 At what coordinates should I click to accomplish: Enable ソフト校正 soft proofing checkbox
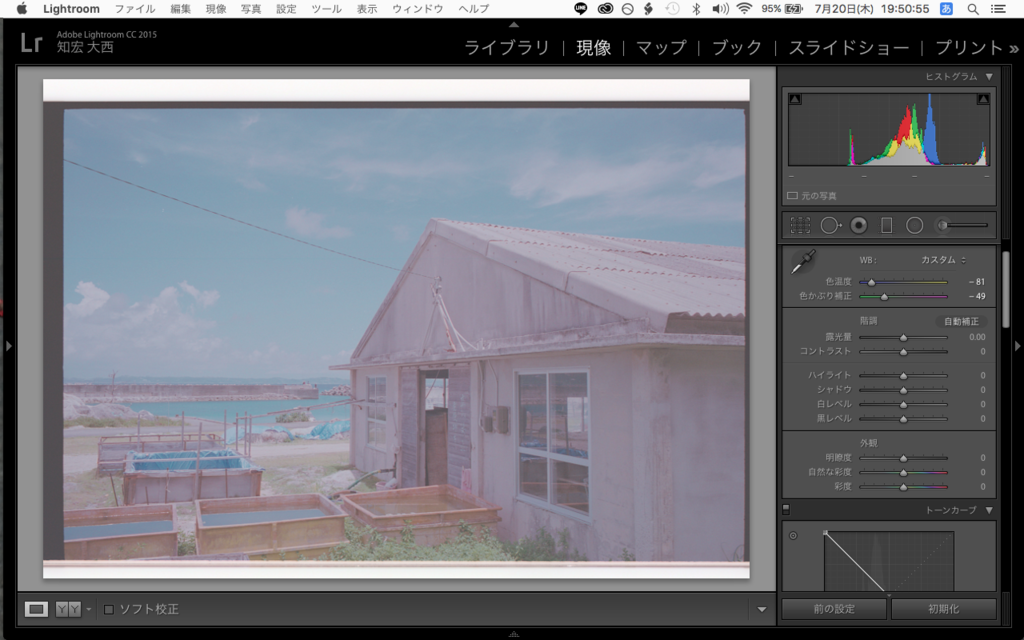click(x=109, y=609)
